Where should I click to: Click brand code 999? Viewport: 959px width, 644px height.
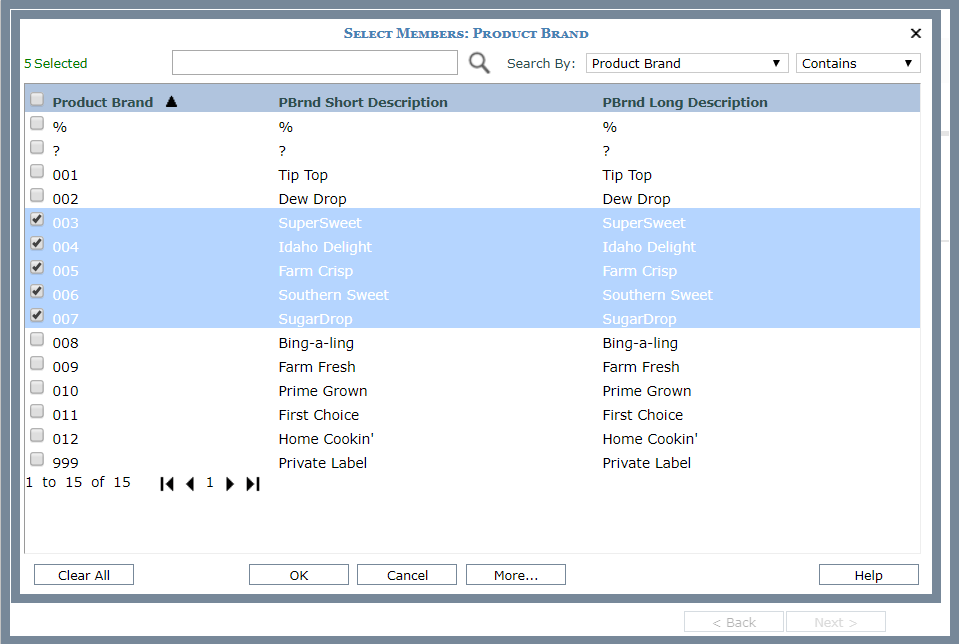[65, 463]
